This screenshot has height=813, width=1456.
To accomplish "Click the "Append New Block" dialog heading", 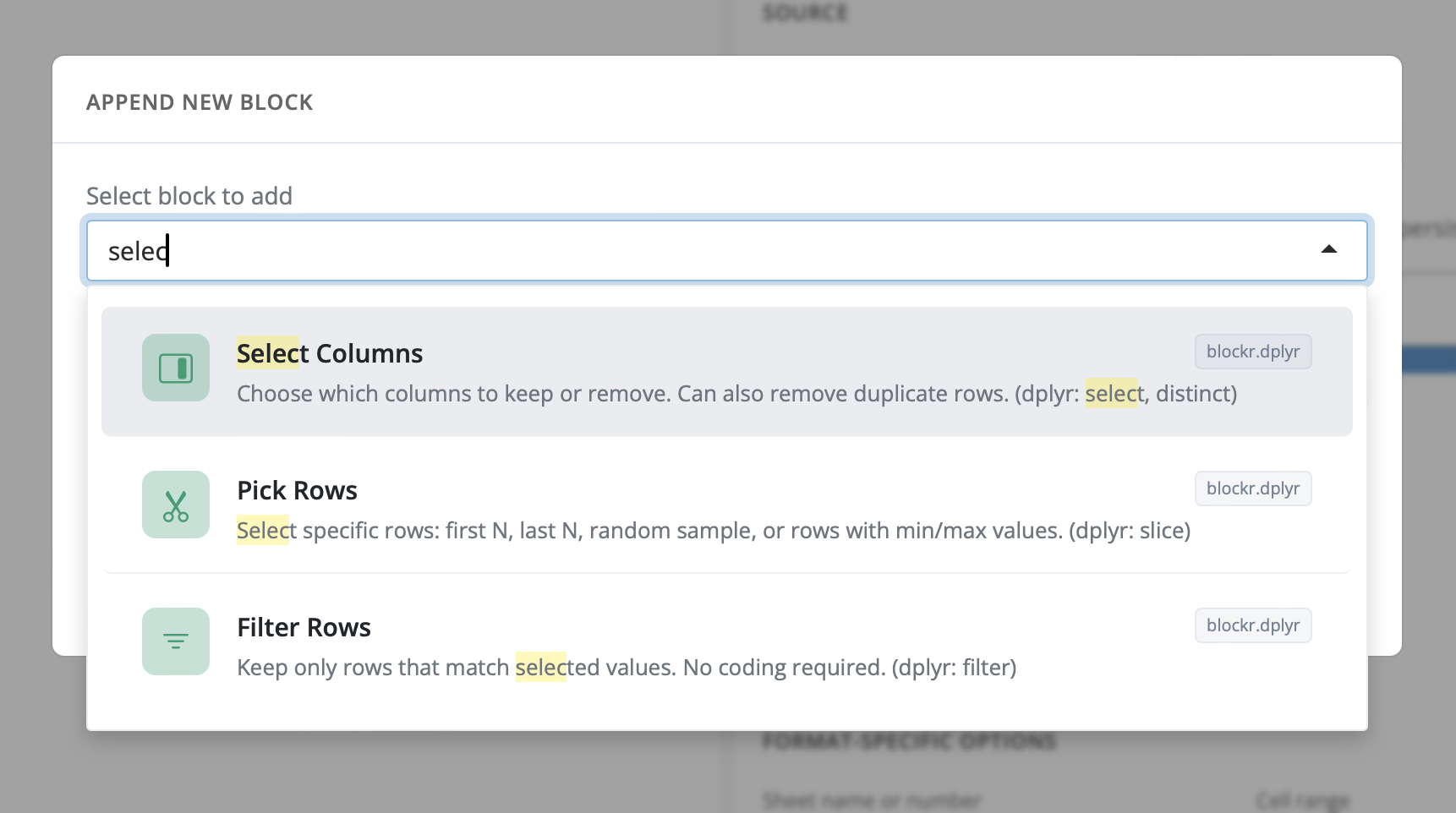I will (x=200, y=102).
